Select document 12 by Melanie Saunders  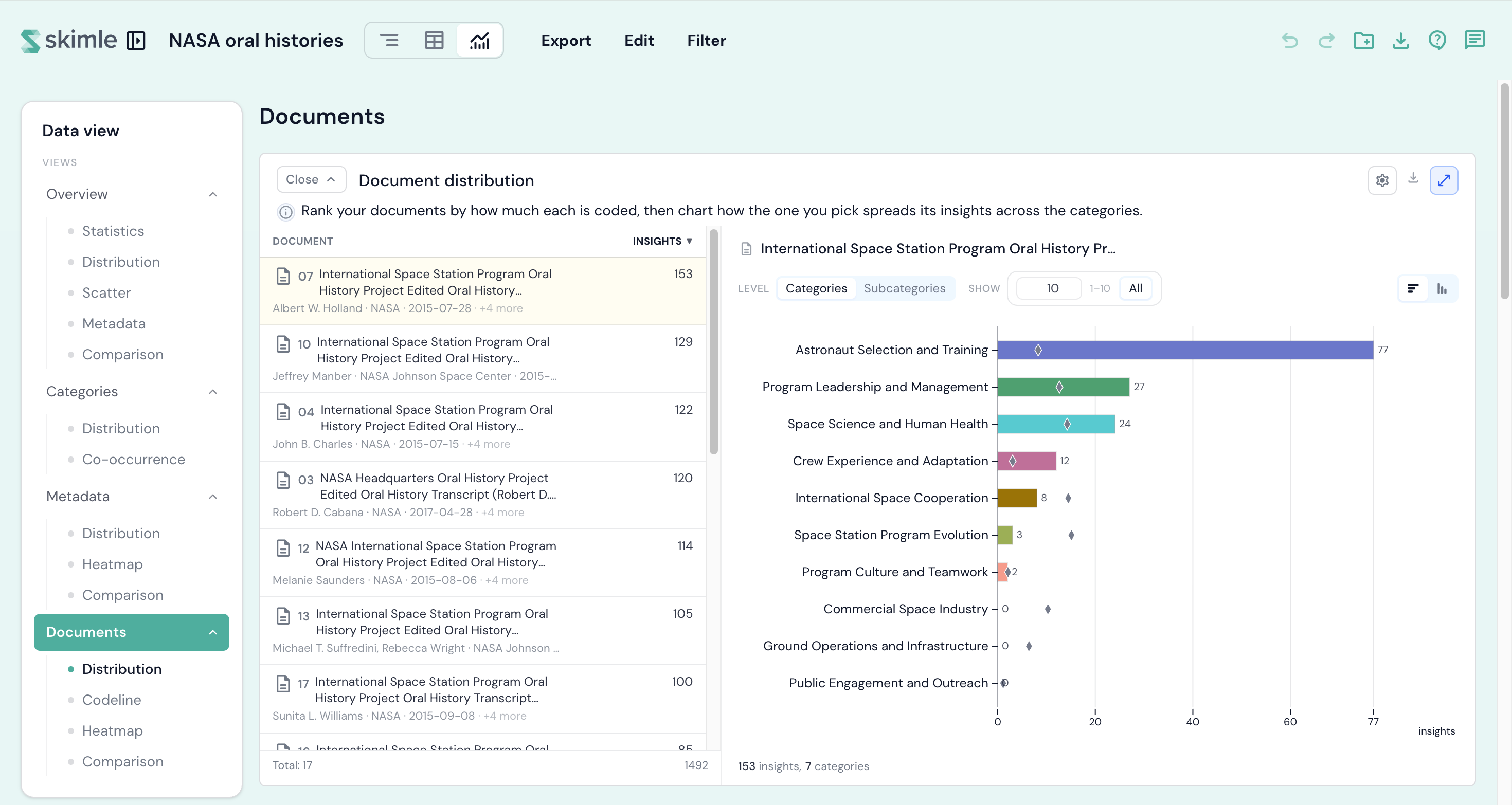483,563
